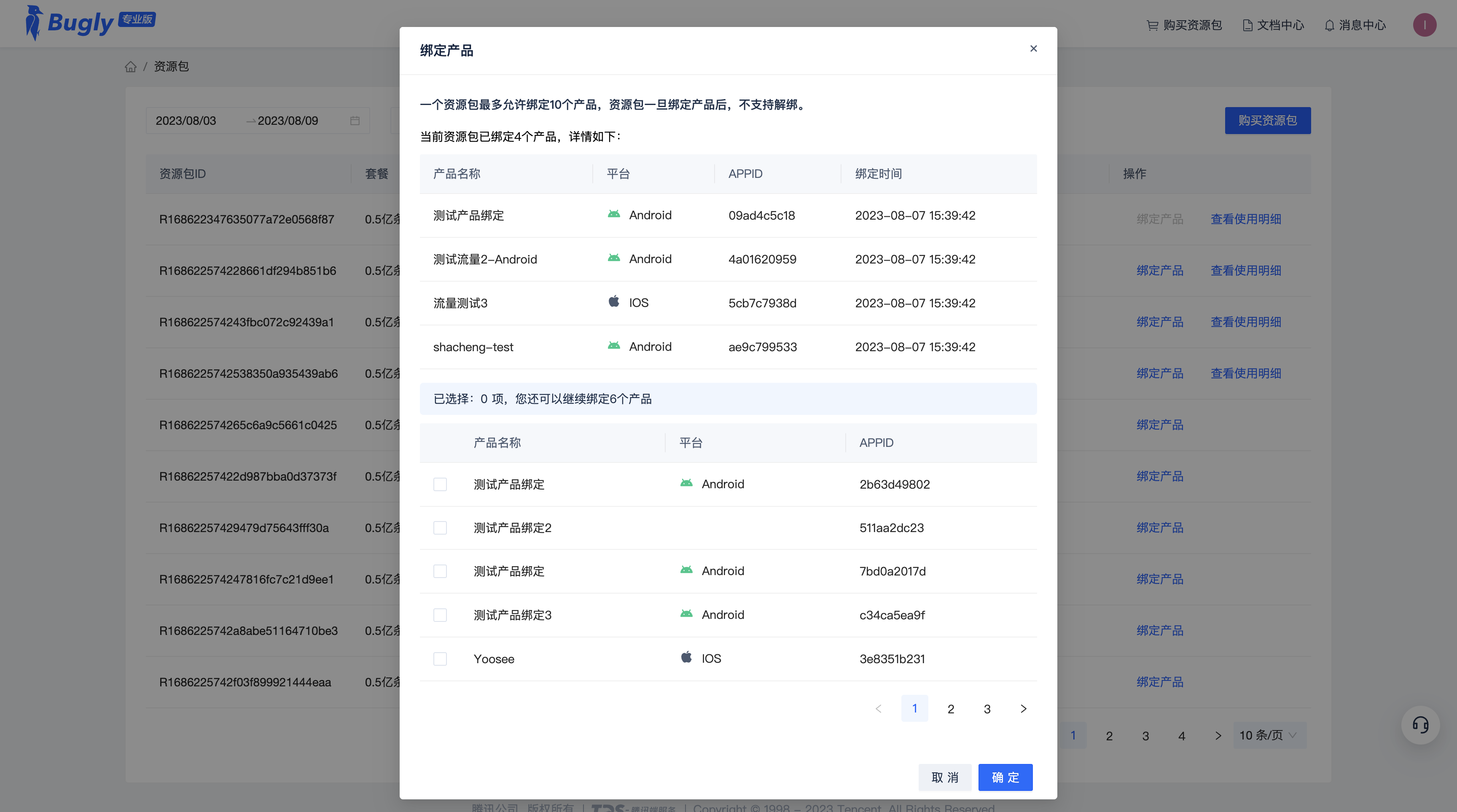Click 绑定时间 column header
Viewport: 1457px width, 812px height.
pos(878,174)
